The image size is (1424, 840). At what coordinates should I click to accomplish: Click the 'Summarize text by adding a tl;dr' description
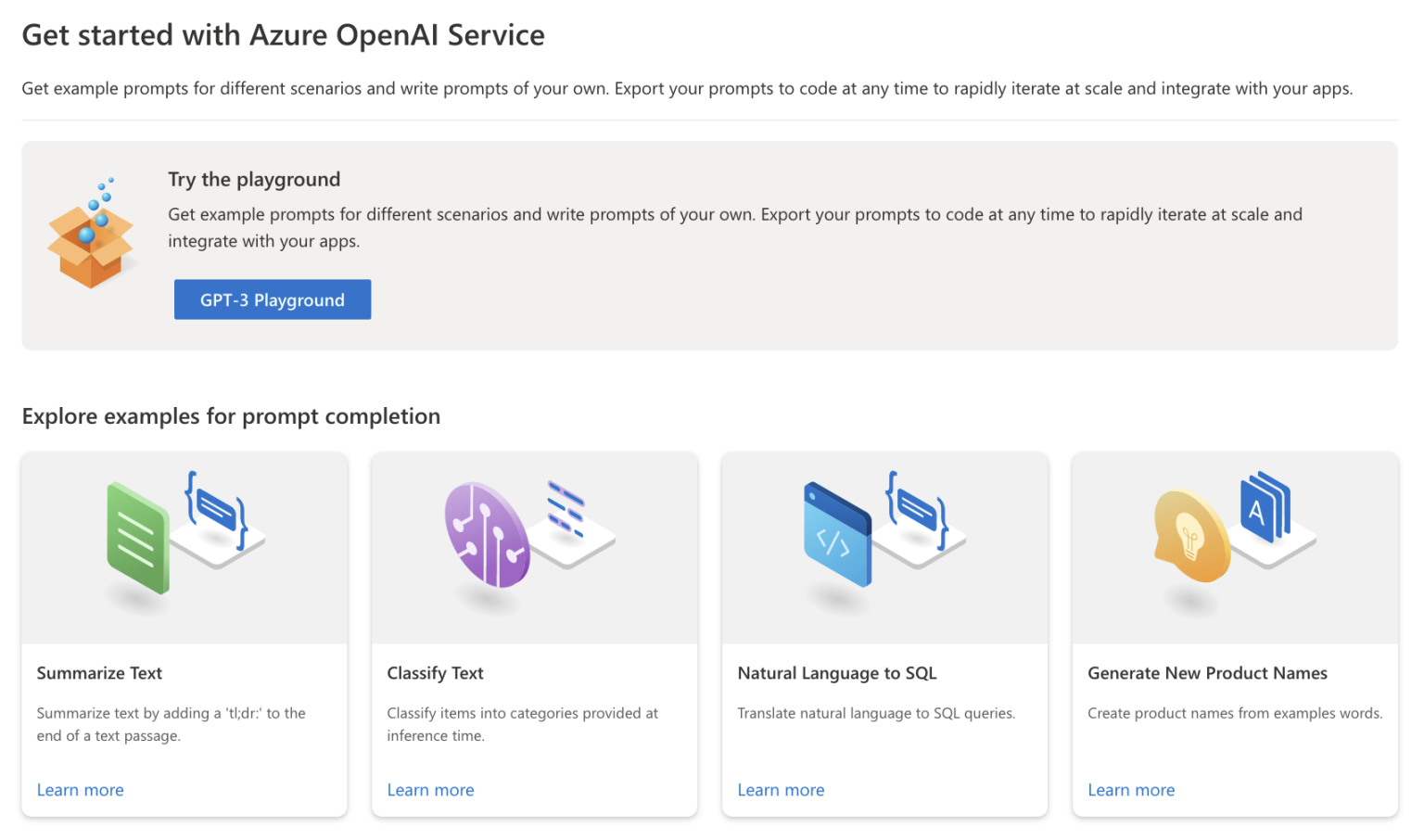pos(172,724)
